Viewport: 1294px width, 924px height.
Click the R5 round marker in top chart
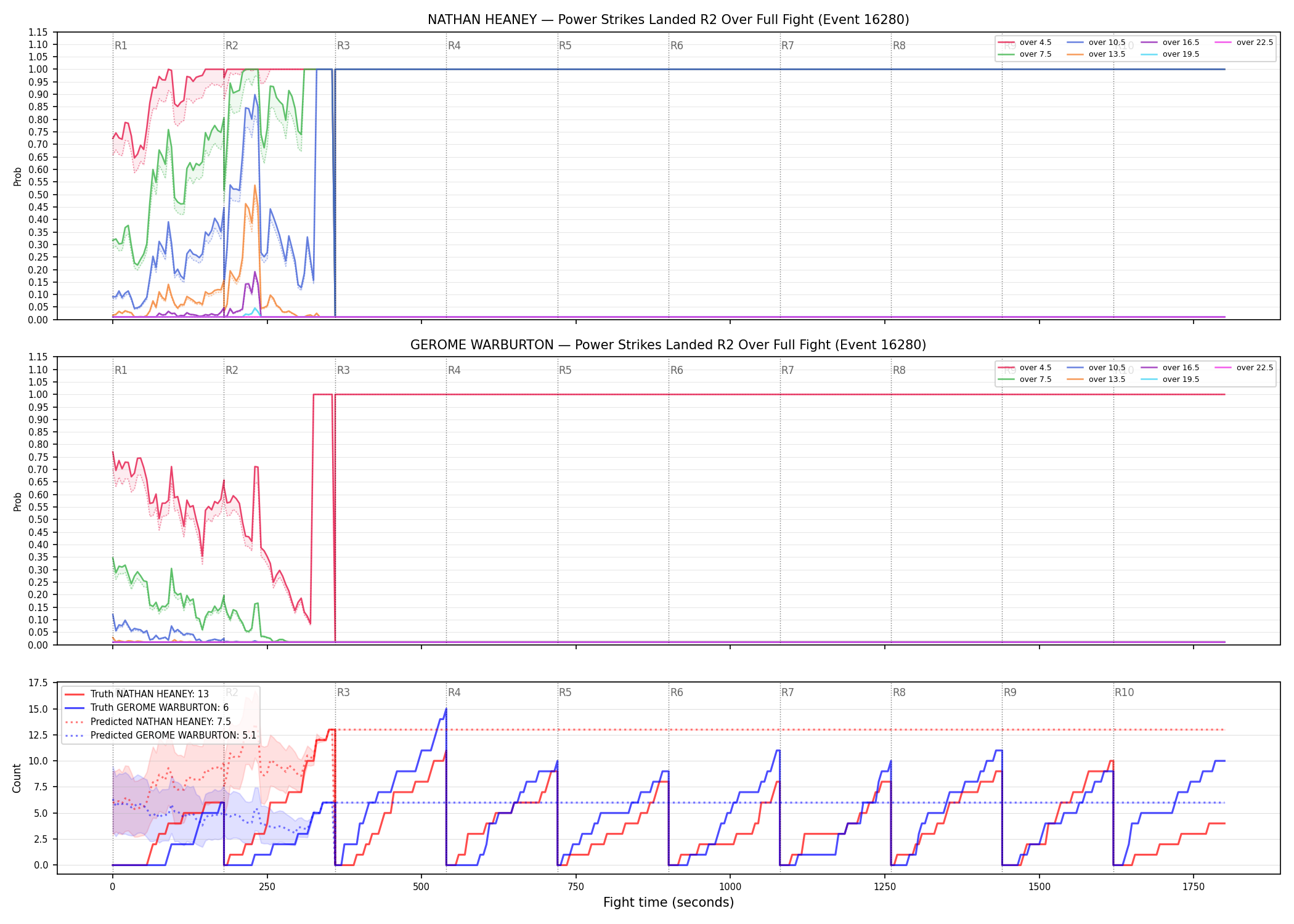[565, 46]
